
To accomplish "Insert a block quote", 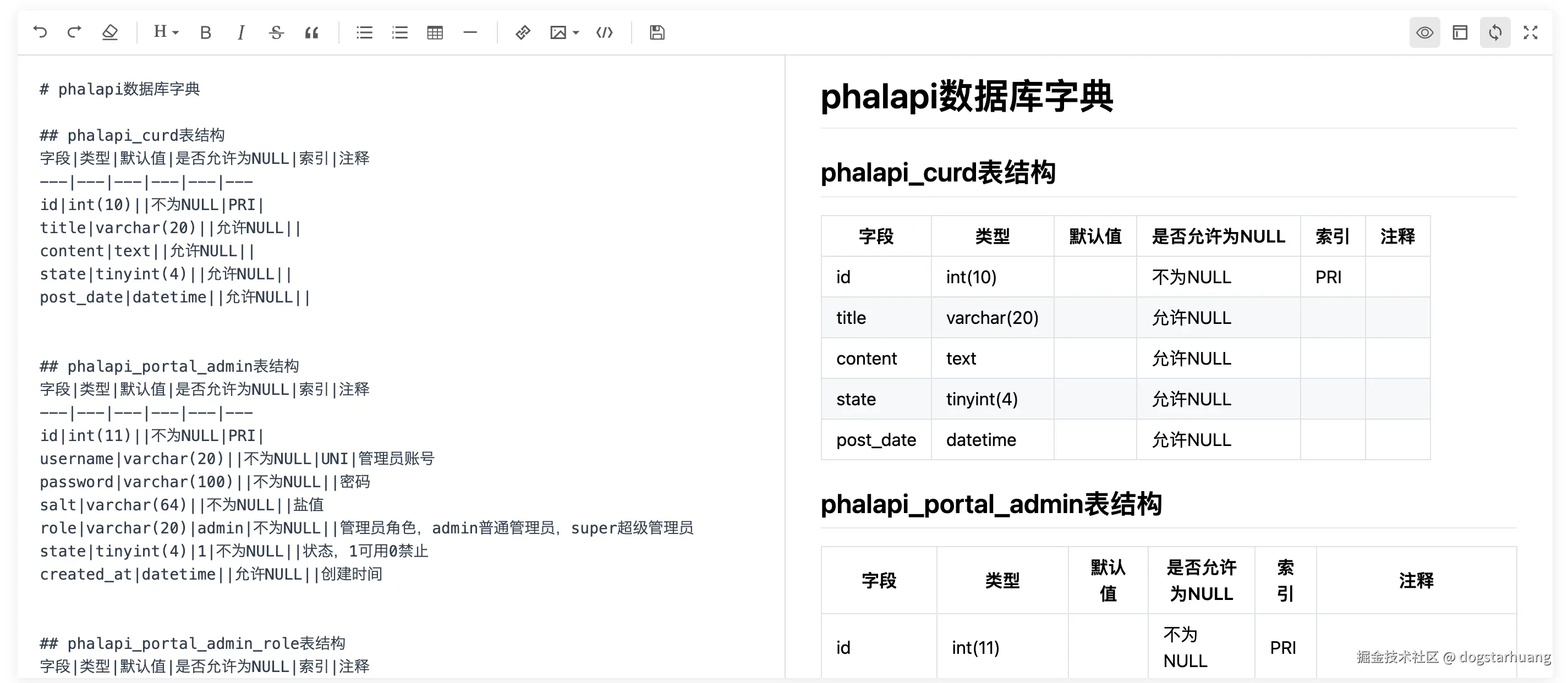I will [311, 33].
